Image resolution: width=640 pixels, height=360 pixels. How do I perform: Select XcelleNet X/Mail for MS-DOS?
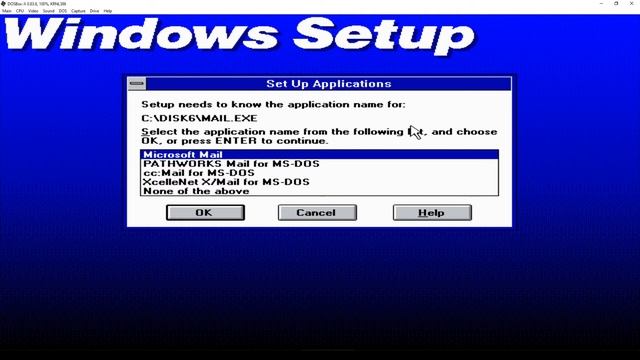click(319, 182)
